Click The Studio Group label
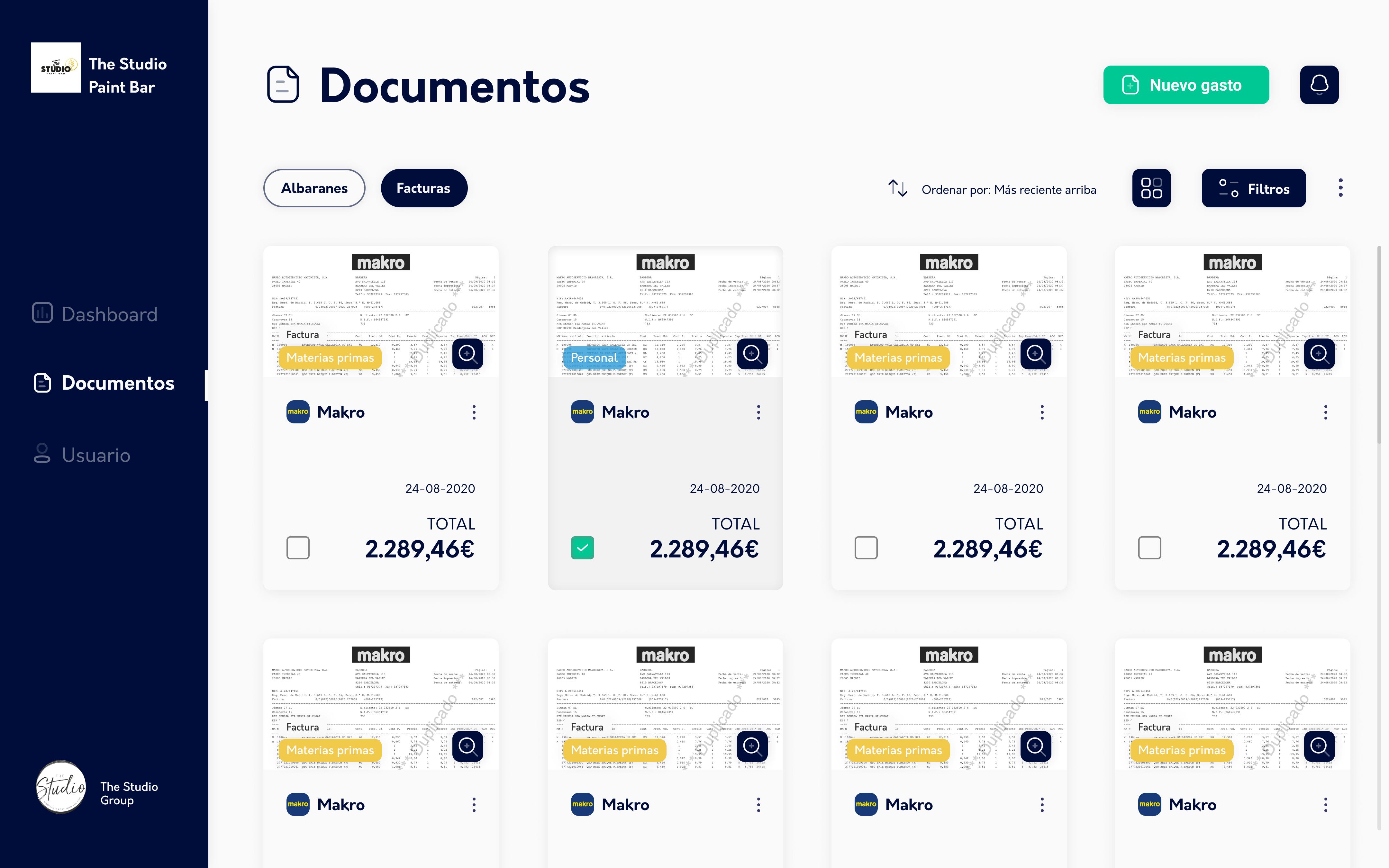This screenshot has width=1389, height=868. [129, 793]
